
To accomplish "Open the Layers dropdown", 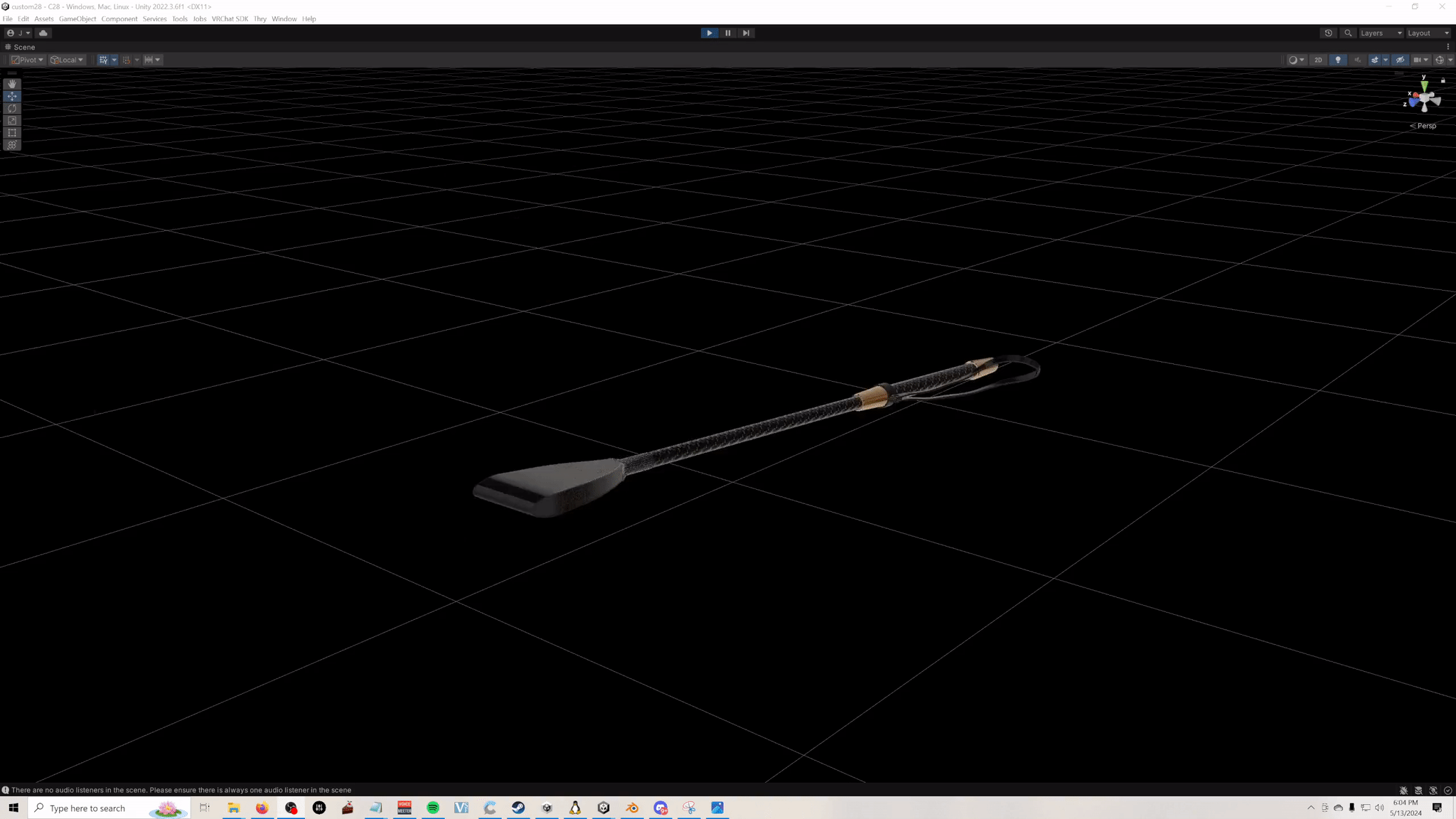I will 1381,33.
